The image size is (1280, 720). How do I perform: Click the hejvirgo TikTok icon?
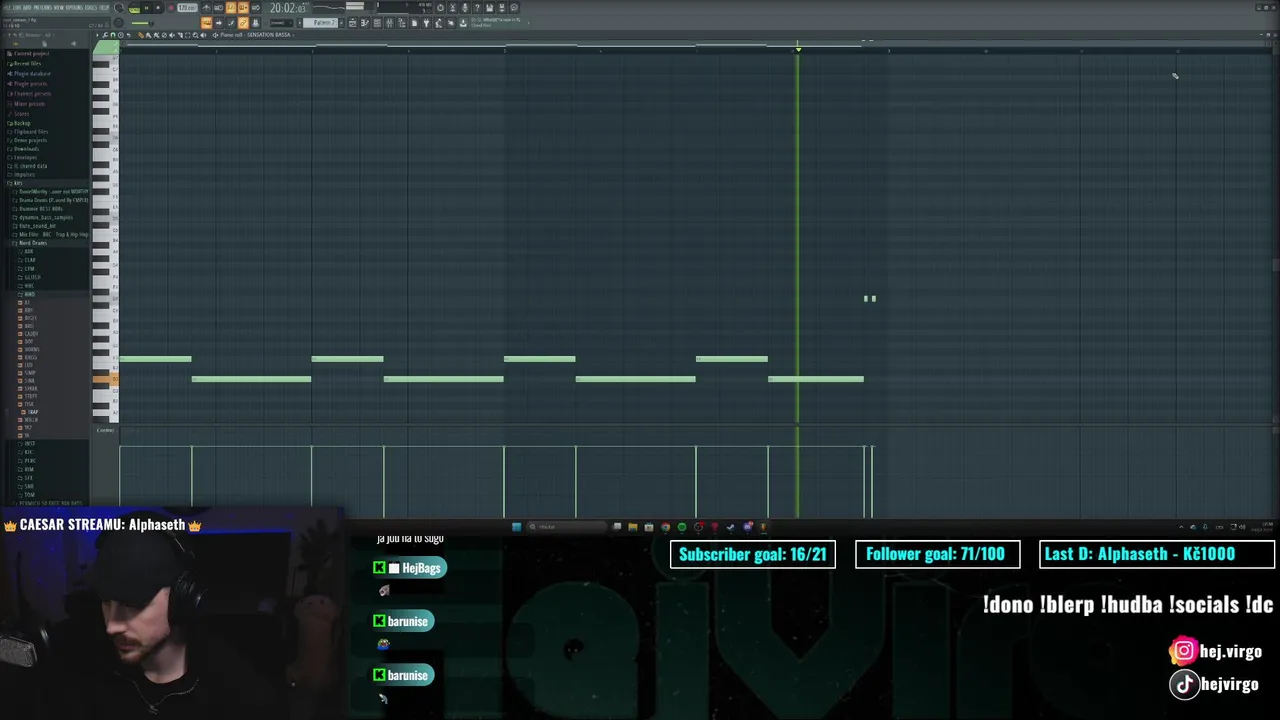tap(1183, 684)
